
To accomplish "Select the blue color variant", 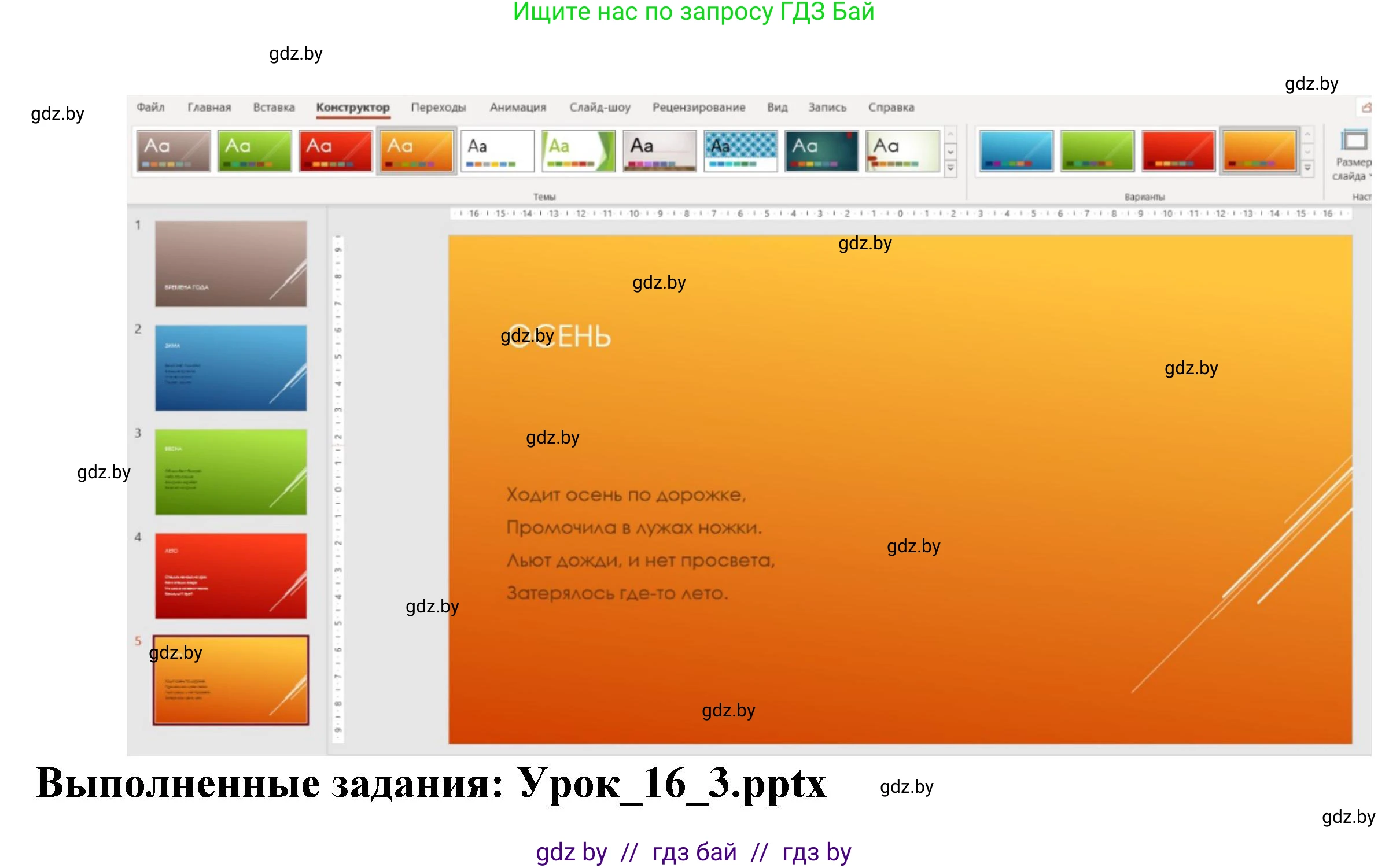I will click(1016, 150).
